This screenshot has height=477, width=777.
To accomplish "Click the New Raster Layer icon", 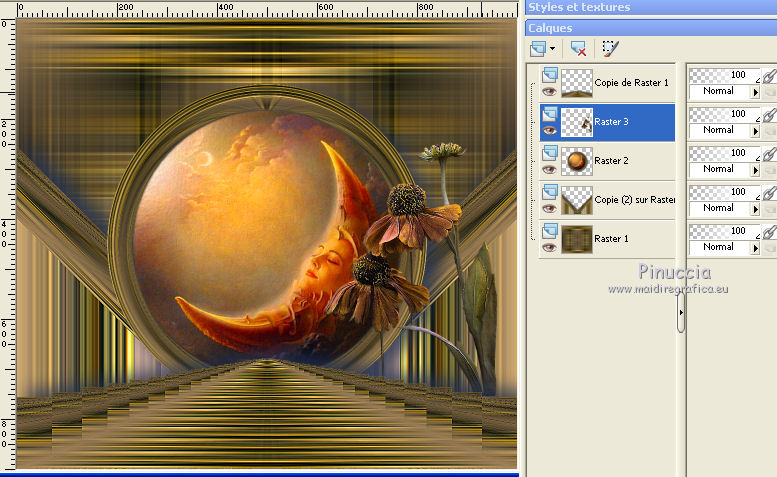I will click(x=538, y=48).
